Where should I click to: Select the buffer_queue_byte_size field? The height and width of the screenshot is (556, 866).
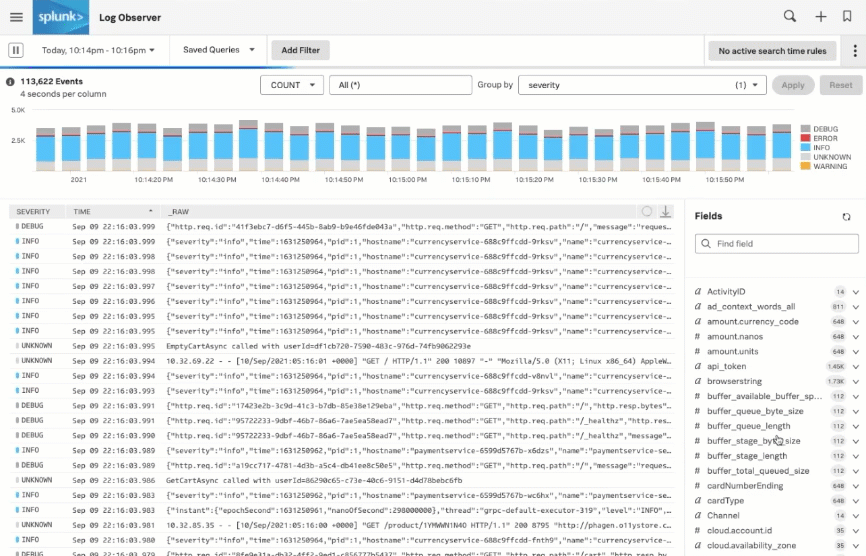755,411
